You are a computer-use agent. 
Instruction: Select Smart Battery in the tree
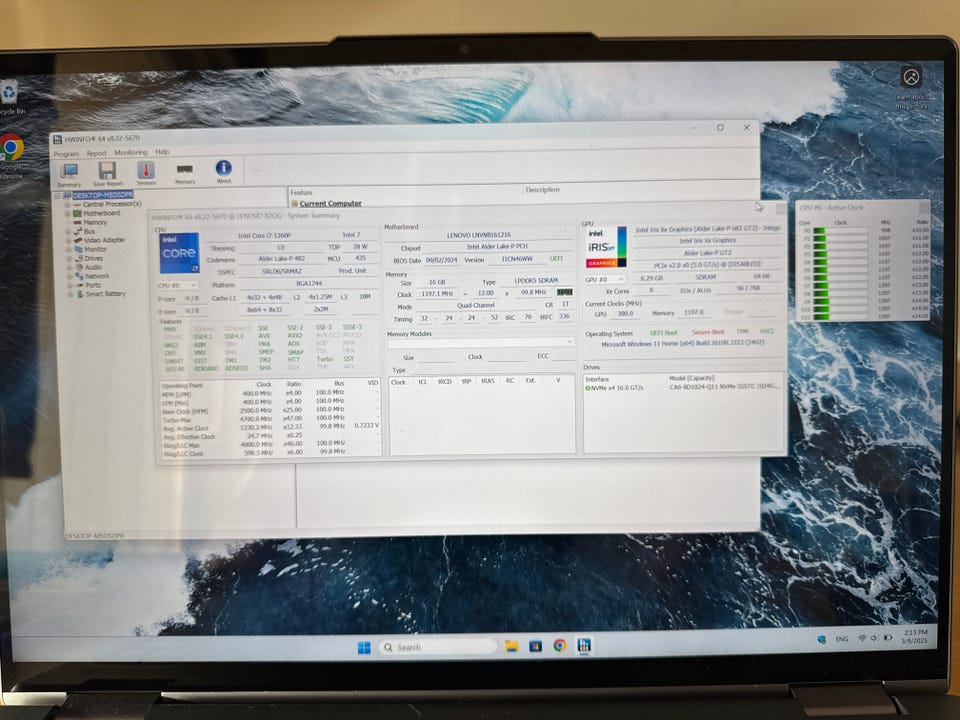106,294
